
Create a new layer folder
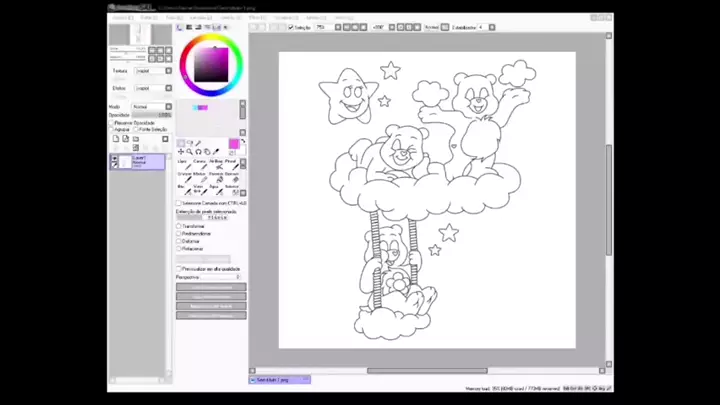pos(135,139)
